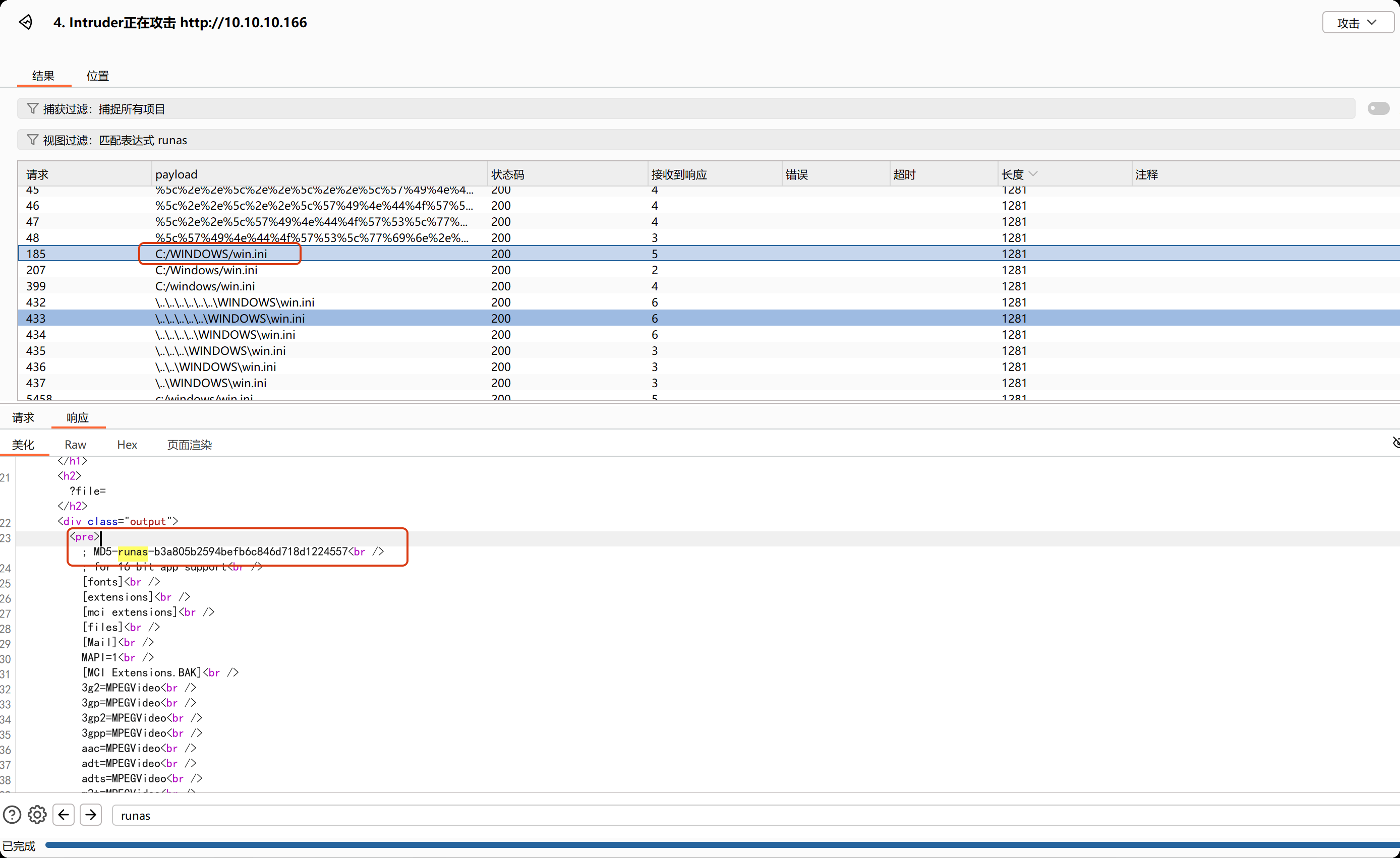This screenshot has height=858, width=1400.
Task: Click the previous match arrow icon
Action: (x=64, y=815)
